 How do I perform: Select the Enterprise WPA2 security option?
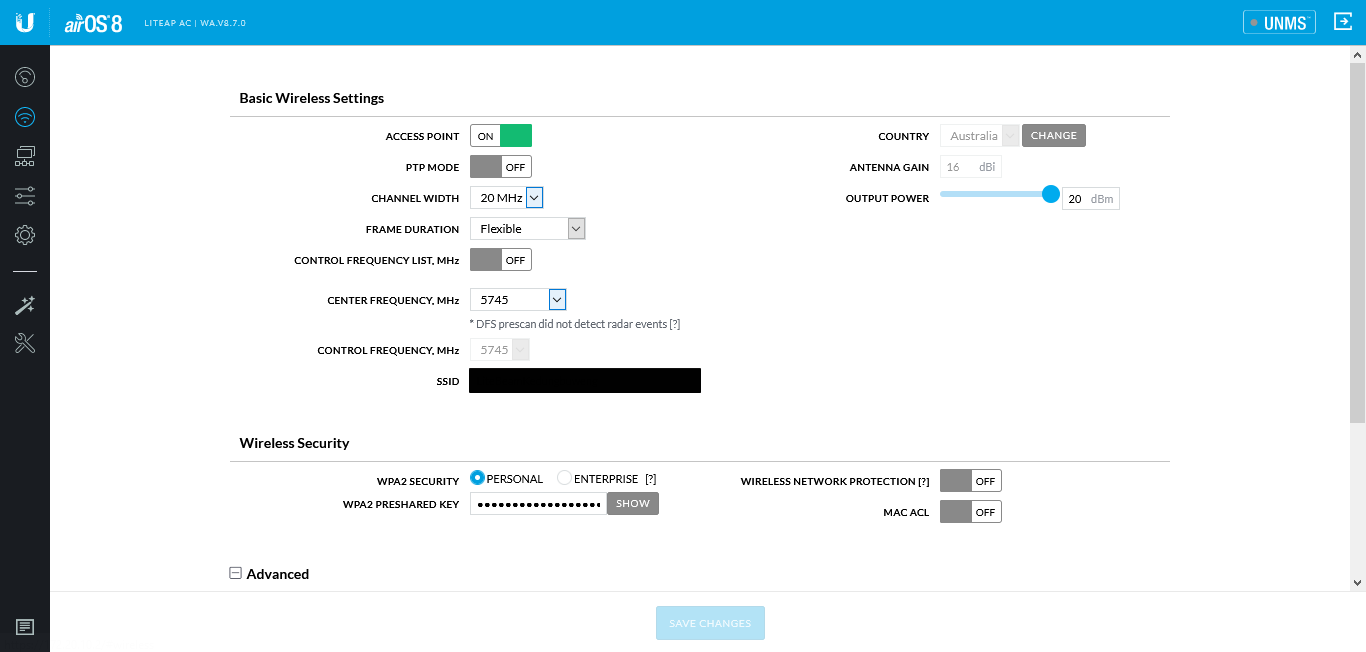tap(565, 479)
